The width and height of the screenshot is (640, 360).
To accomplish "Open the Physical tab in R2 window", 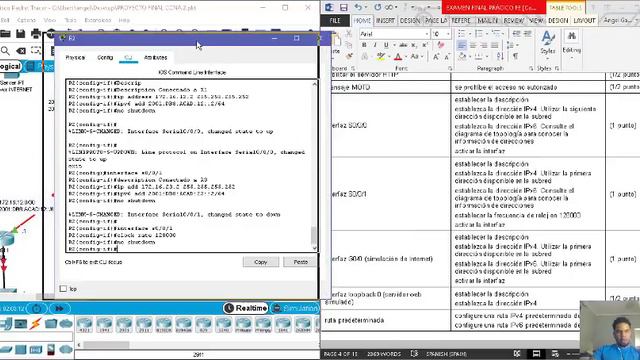I will (x=76, y=58).
